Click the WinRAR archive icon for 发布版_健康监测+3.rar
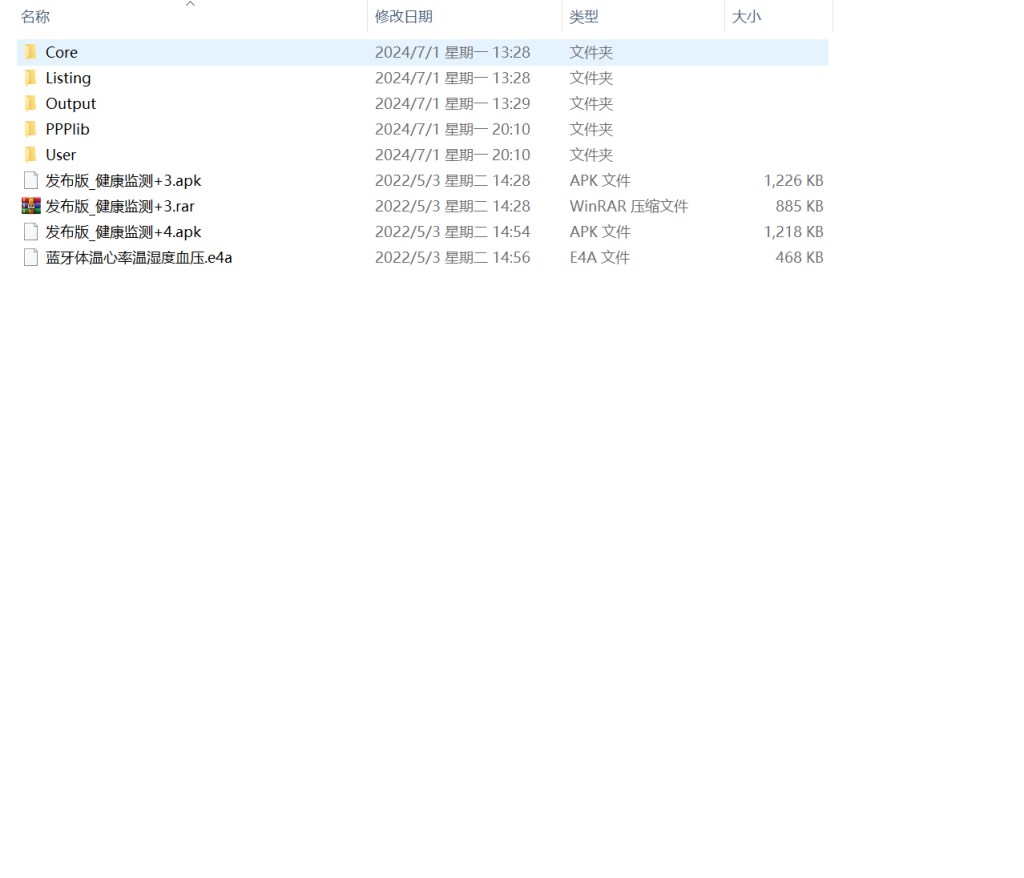This screenshot has width=1024, height=878. pos(31,206)
